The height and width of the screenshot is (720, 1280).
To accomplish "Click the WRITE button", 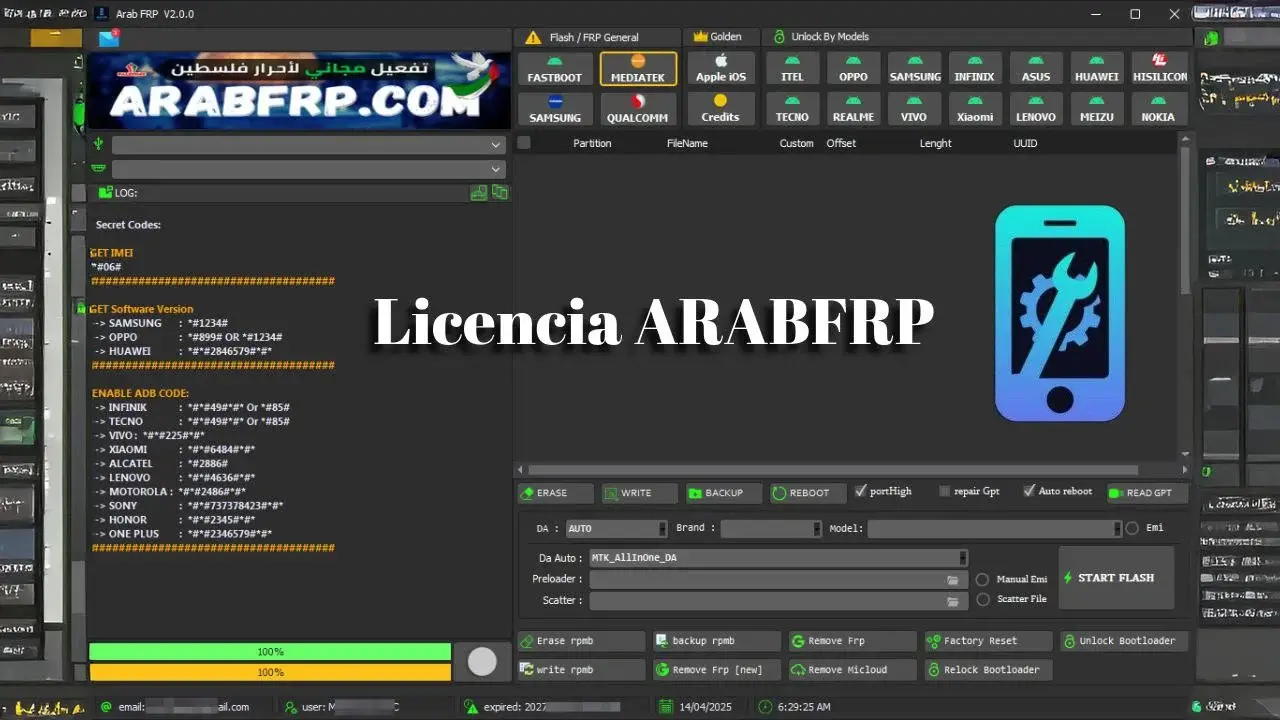I will [x=639, y=493].
